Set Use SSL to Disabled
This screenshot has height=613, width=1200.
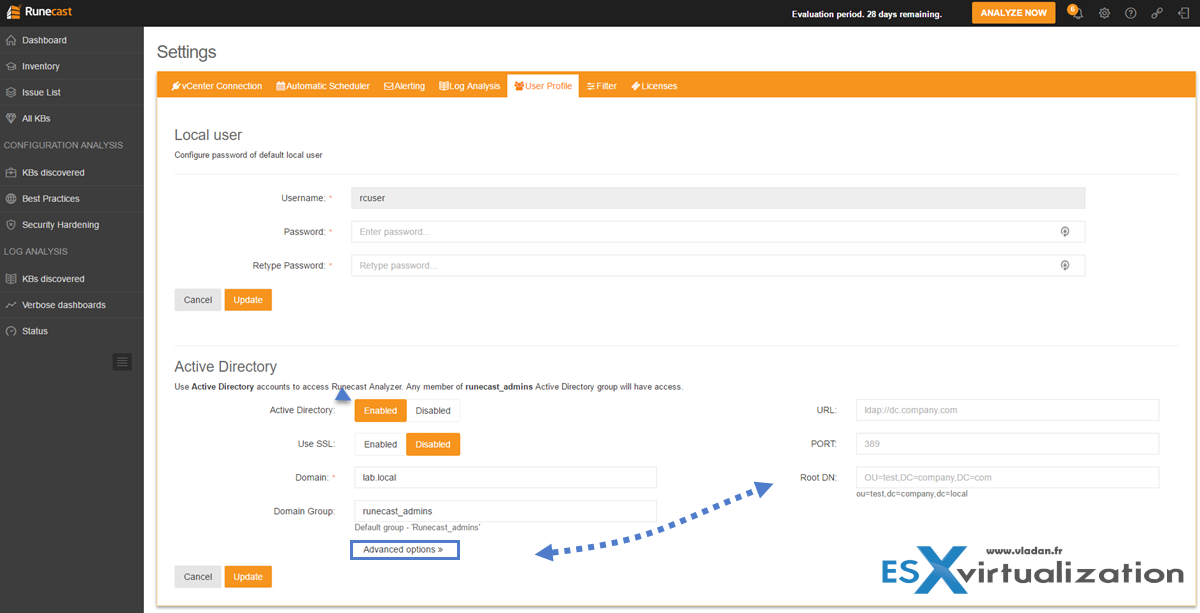pos(433,444)
